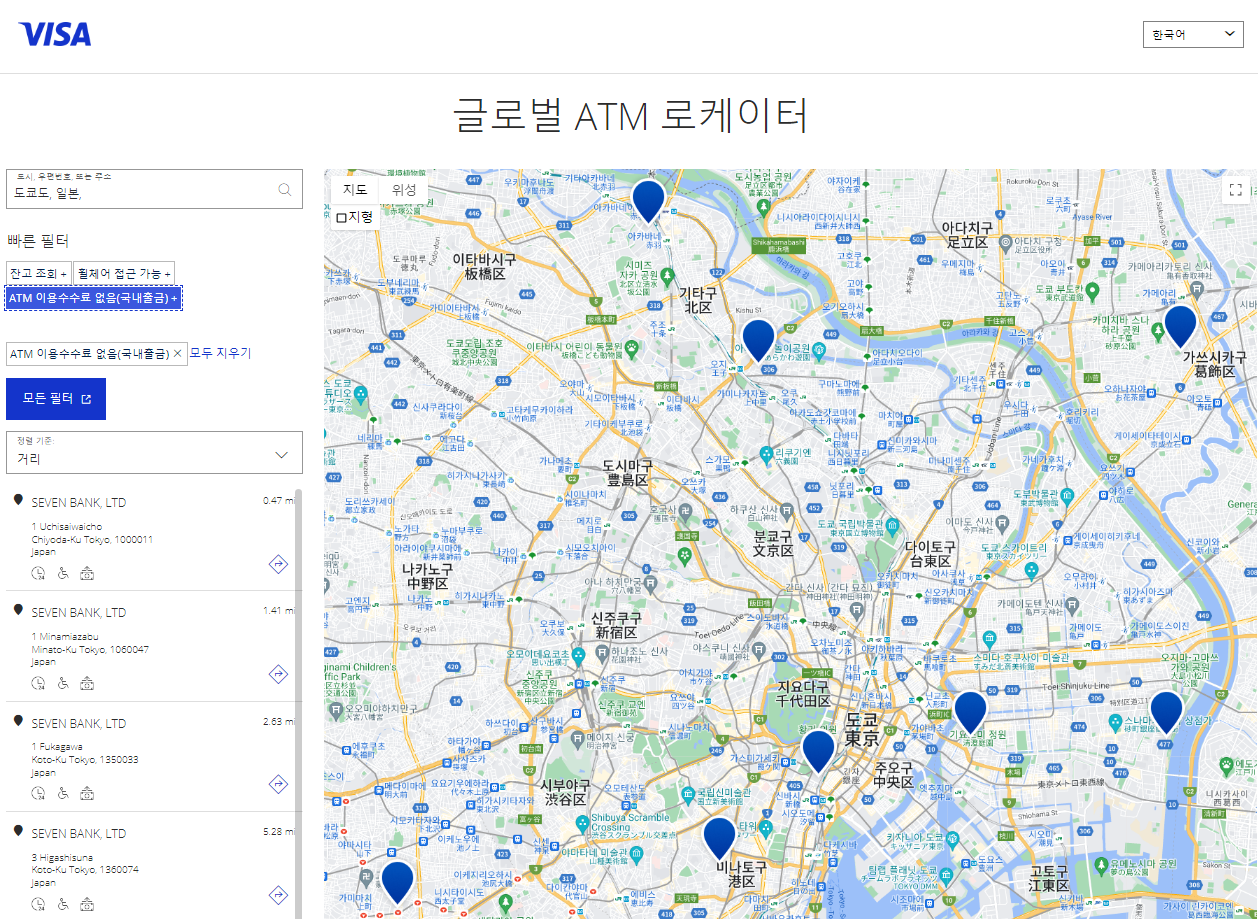Select the ATM map pin beside 도쿄 東京 label
1258x919 pixels.
click(818, 750)
